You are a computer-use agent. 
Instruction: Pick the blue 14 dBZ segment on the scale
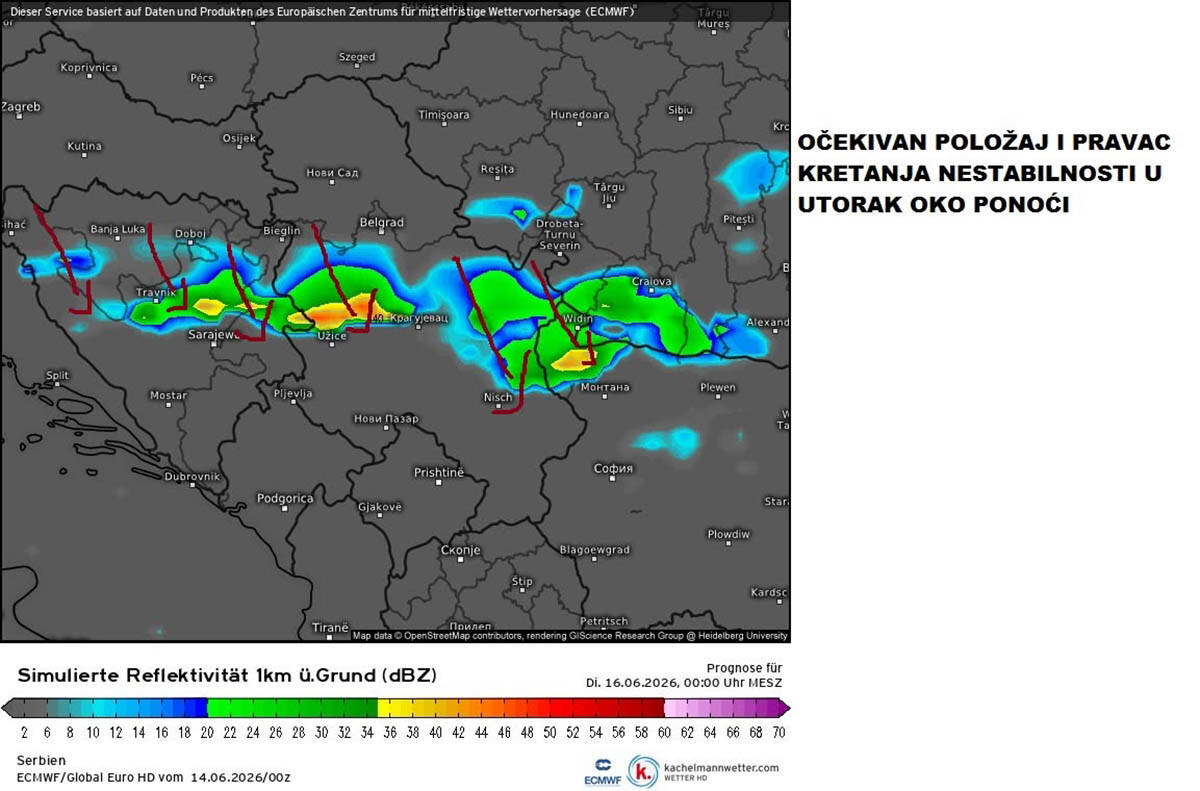click(138, 708)
